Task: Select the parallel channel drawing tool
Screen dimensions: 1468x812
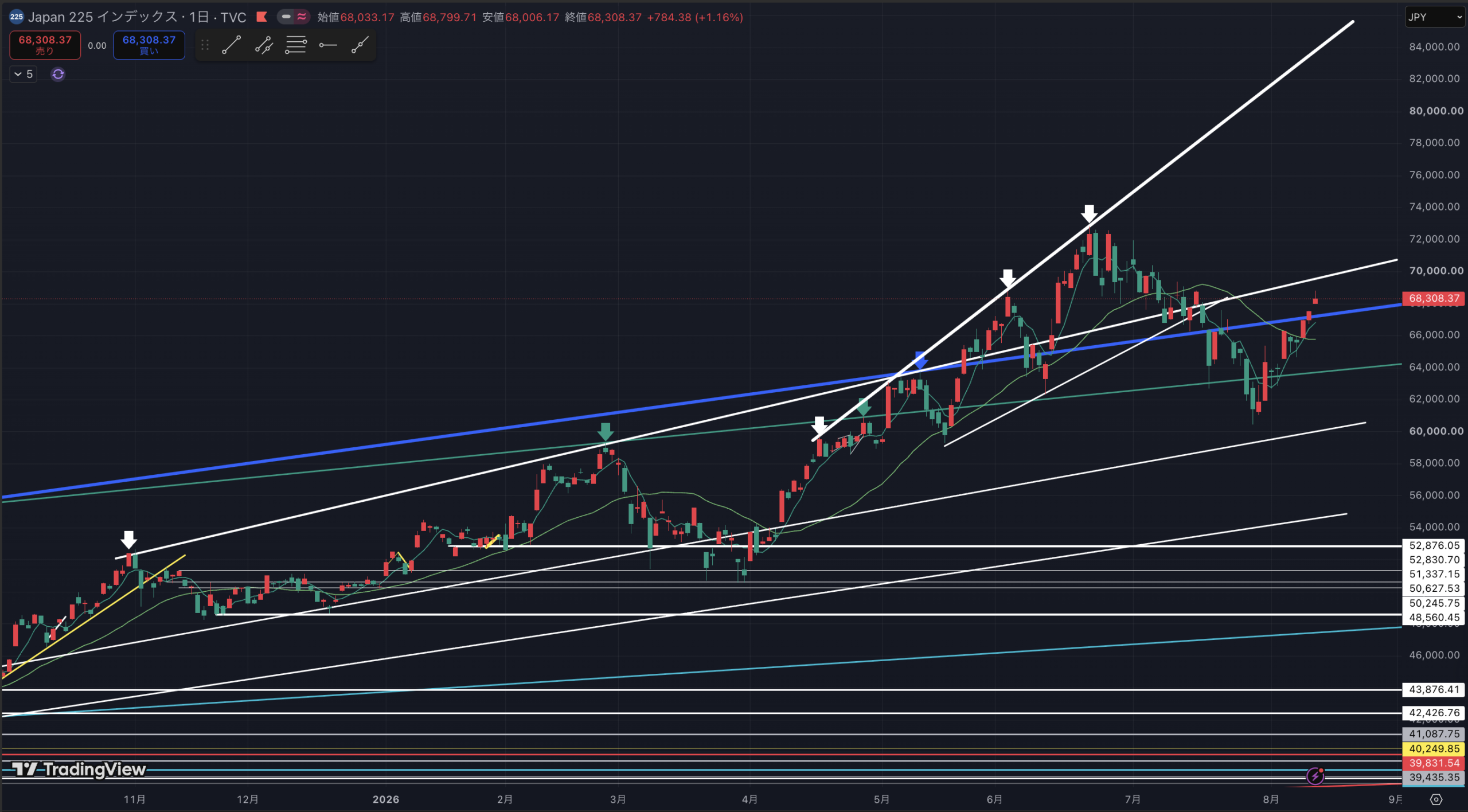Action: [x=263, y=45]
